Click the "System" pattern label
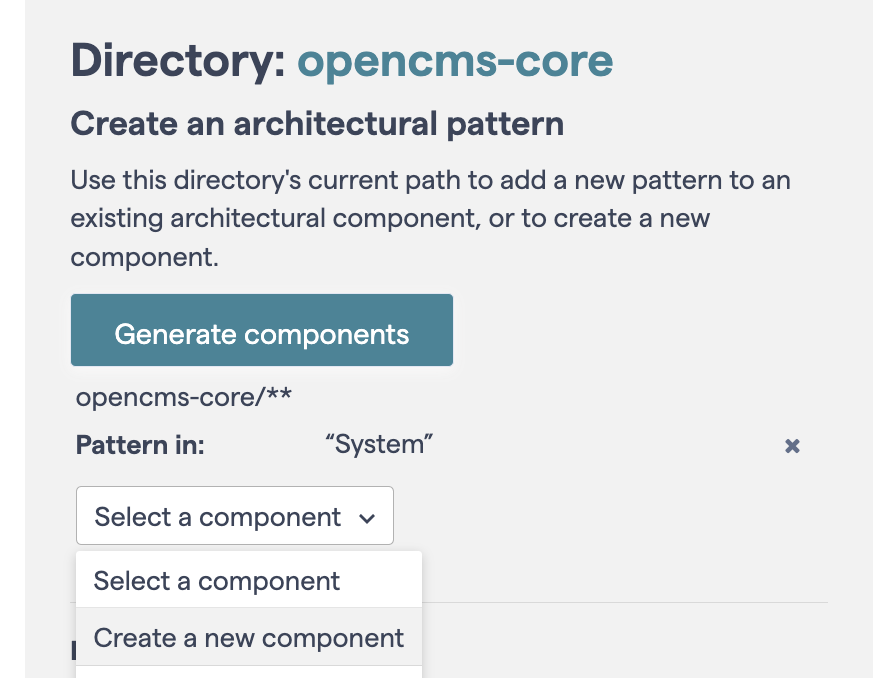 coord(379,443)
